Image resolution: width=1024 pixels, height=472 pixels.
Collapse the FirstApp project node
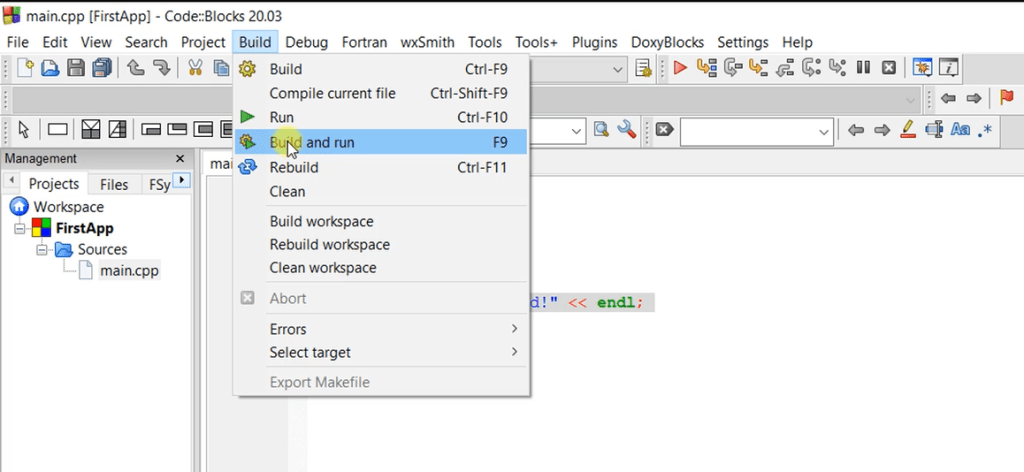pos(18,228)
